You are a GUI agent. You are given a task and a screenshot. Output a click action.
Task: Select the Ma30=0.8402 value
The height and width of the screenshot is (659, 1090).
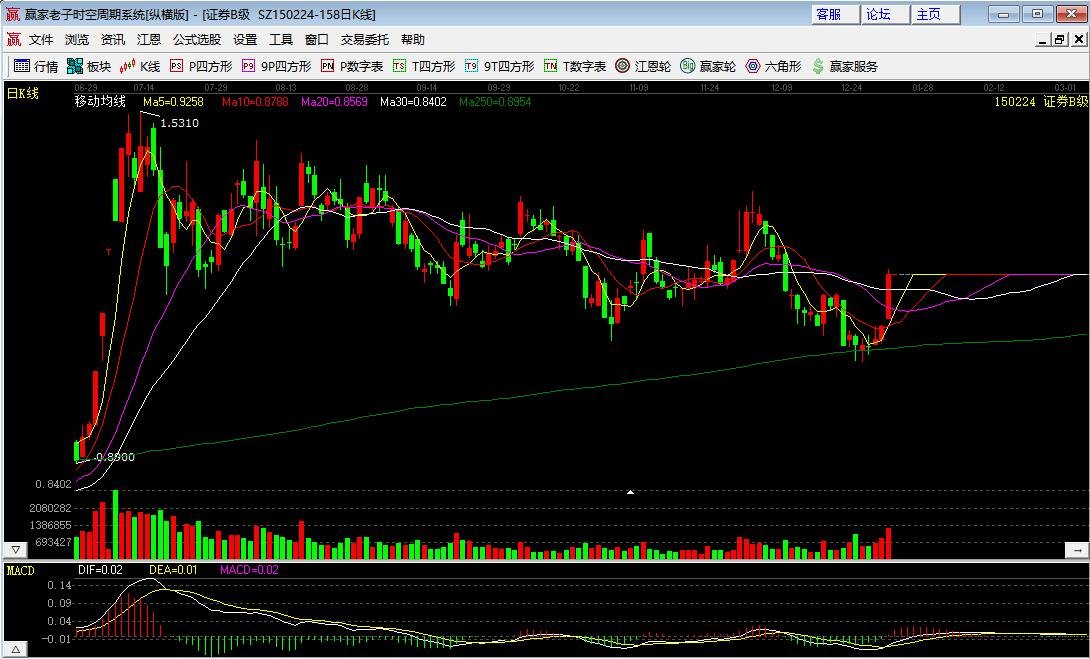pos(413,101)
